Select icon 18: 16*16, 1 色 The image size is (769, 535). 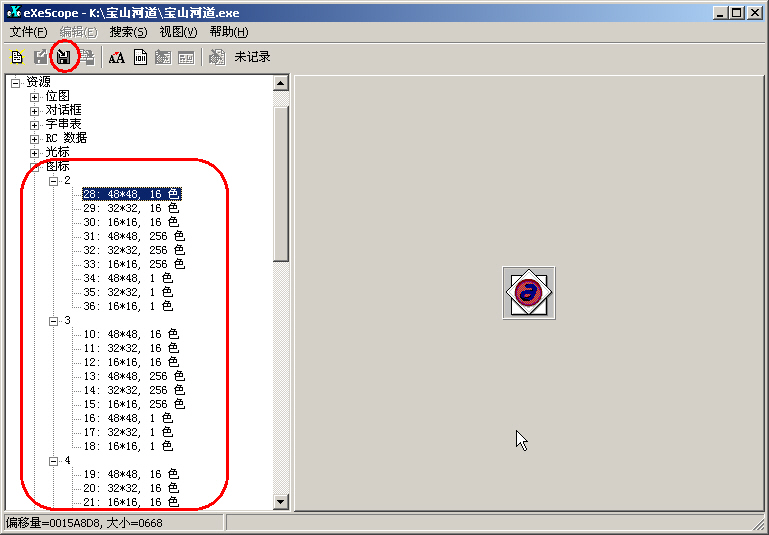pos(128,446)
